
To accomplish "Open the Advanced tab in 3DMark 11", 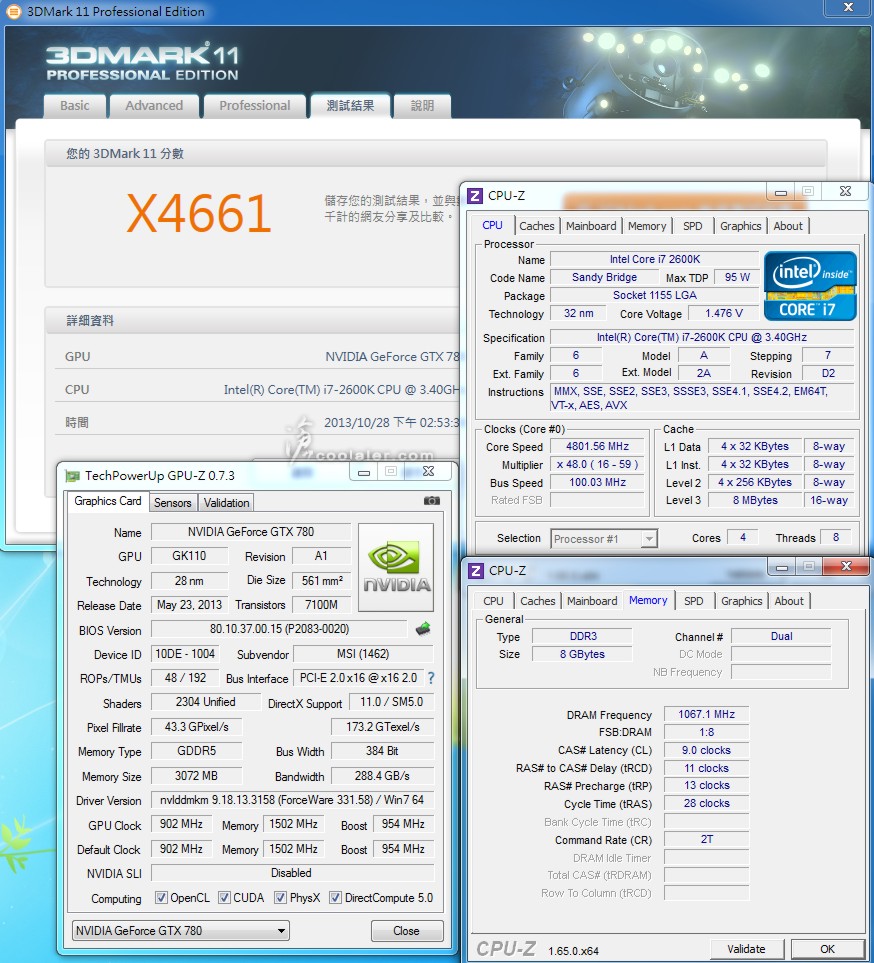I will 154,106.
